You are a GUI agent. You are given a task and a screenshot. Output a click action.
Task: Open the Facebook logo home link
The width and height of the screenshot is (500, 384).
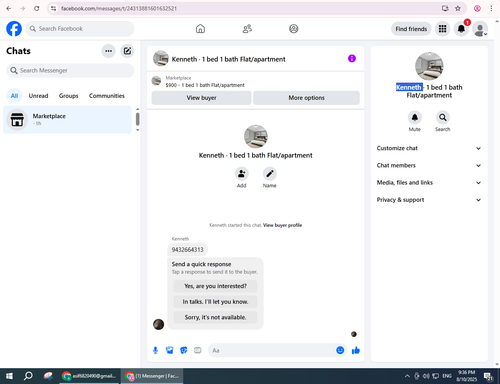(14, 29)
